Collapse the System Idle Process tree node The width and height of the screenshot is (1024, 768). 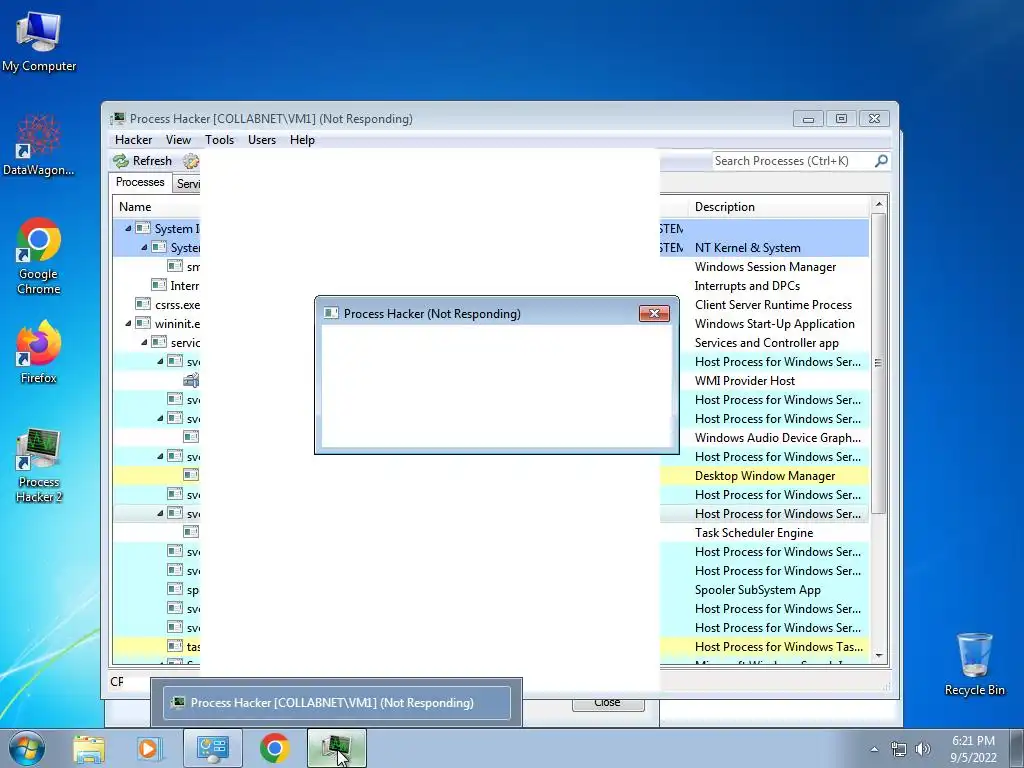(128, 229)
